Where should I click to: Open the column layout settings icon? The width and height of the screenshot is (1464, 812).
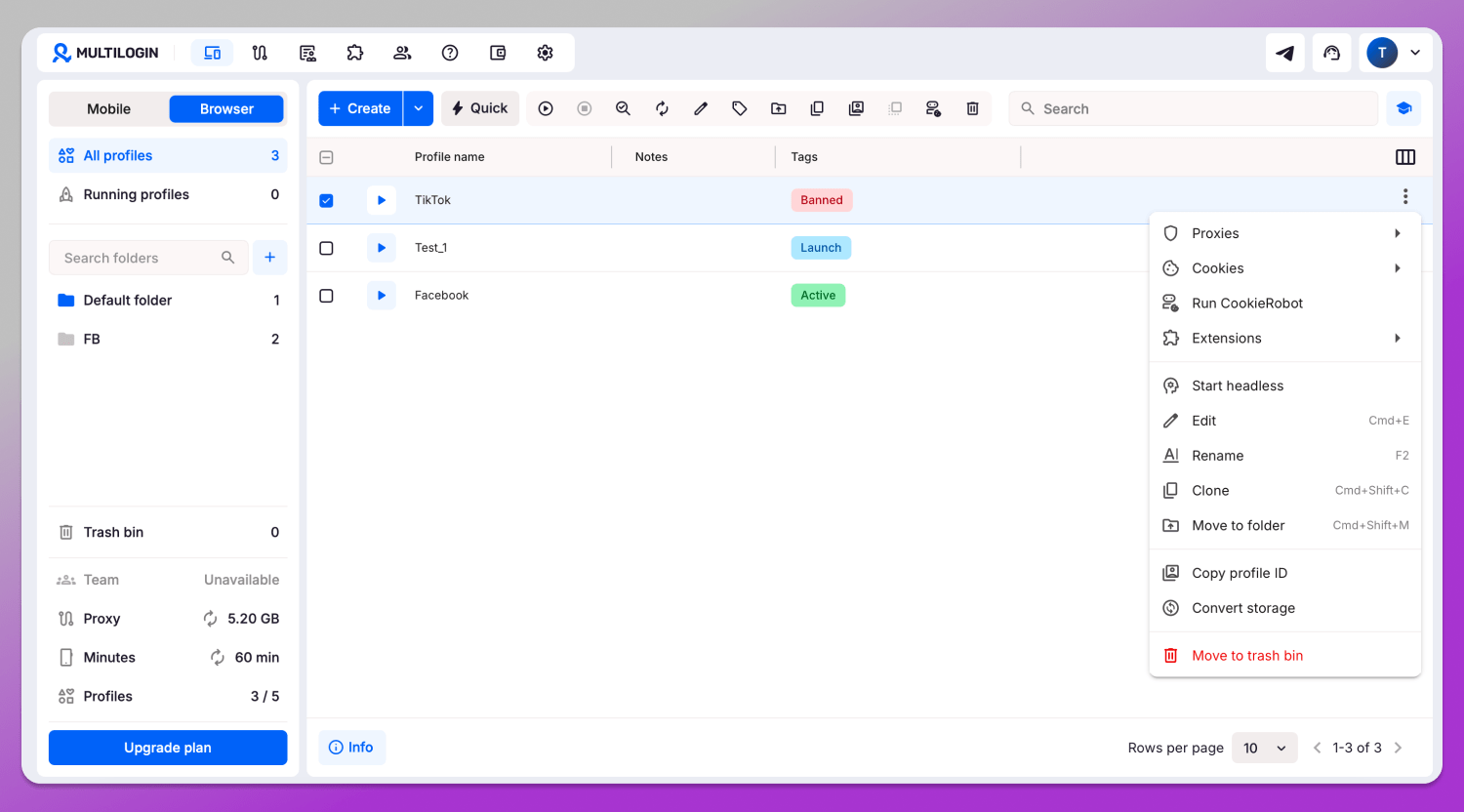[1405, 157]
